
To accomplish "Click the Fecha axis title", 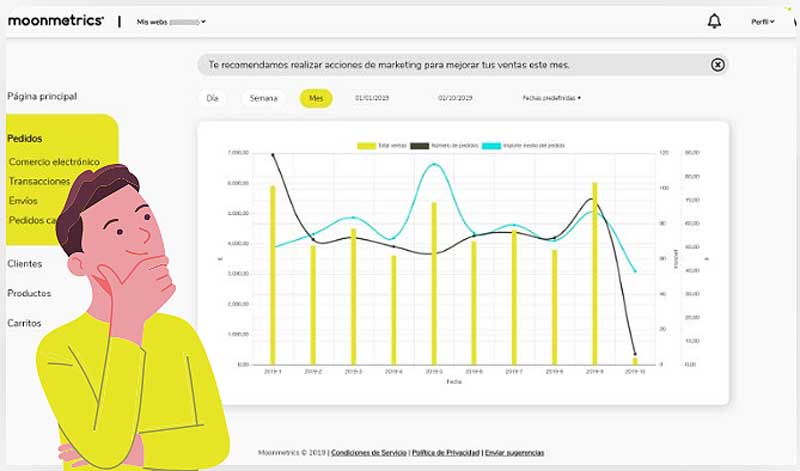I will [x=454, y=382].
